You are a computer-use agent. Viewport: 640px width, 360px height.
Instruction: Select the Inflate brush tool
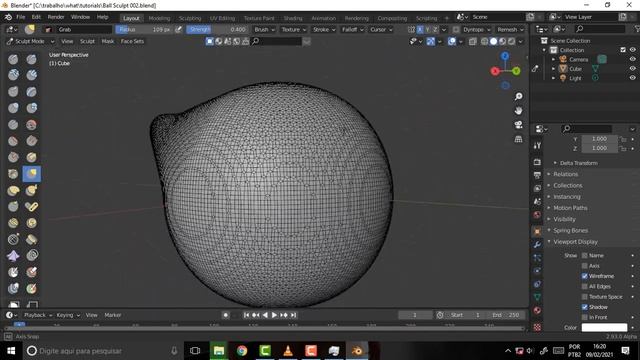click(x=13, y=108)
